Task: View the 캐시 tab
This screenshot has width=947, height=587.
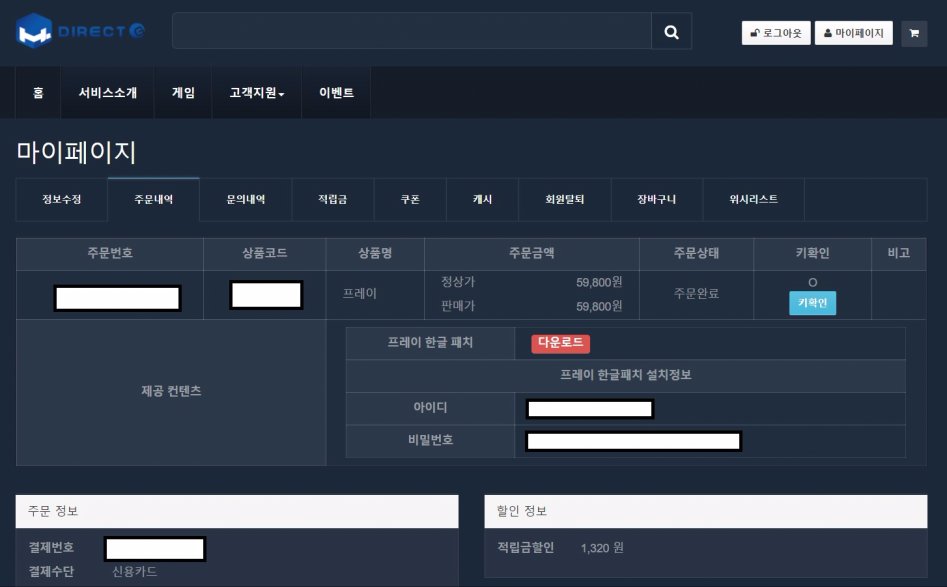Action: click(x=481, y=199)
